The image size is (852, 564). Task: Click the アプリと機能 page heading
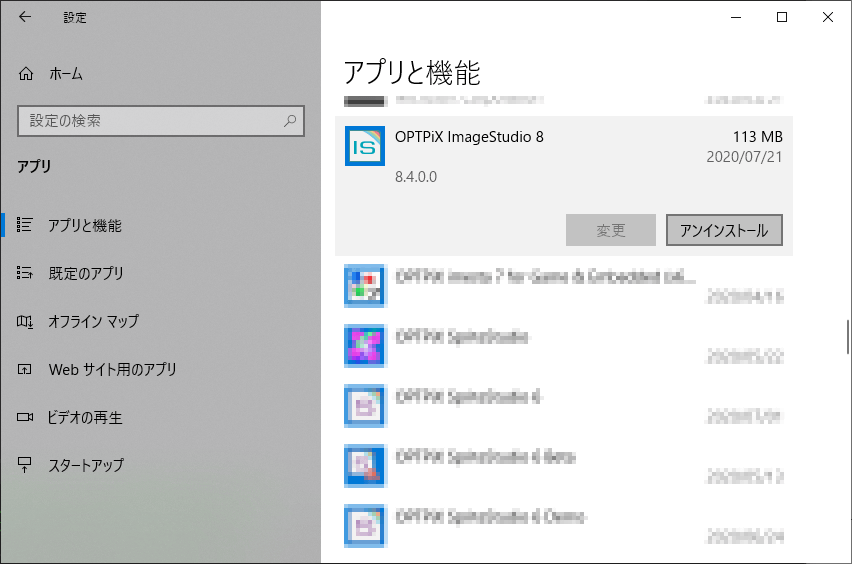coord(412,72)
